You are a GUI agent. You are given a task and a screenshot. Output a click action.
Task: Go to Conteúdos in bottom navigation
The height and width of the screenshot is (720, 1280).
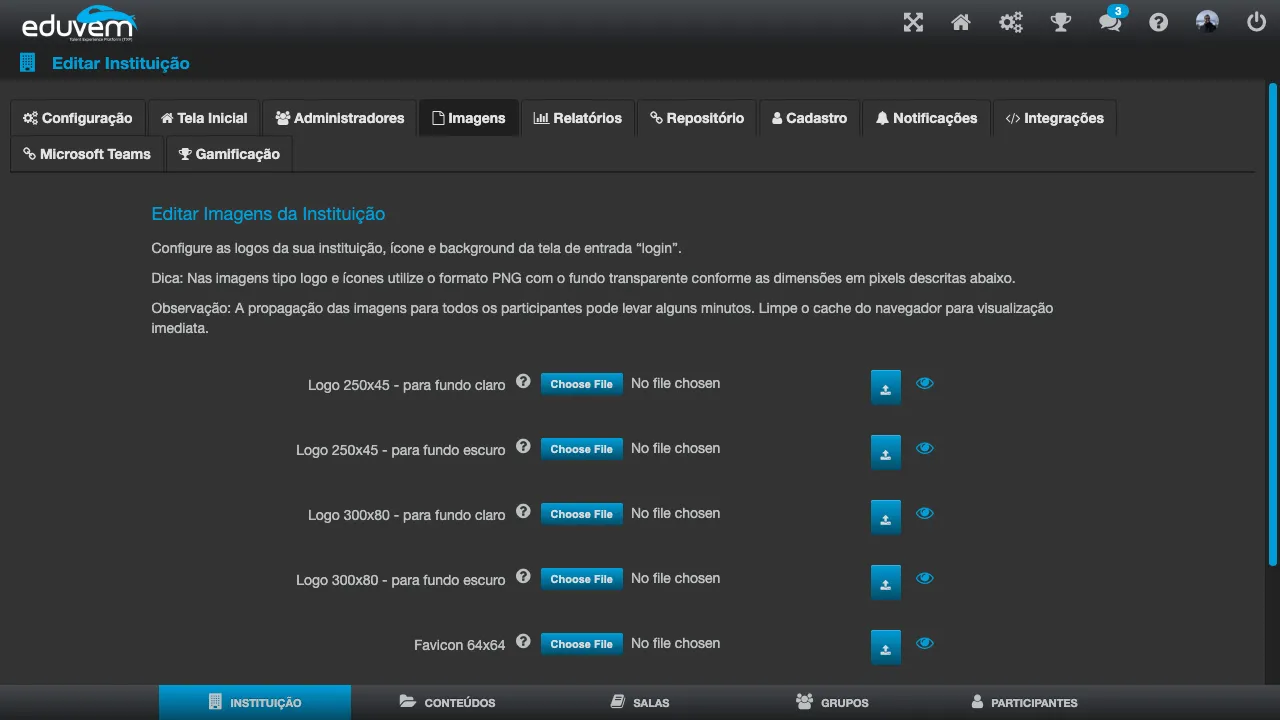point(447,702)
